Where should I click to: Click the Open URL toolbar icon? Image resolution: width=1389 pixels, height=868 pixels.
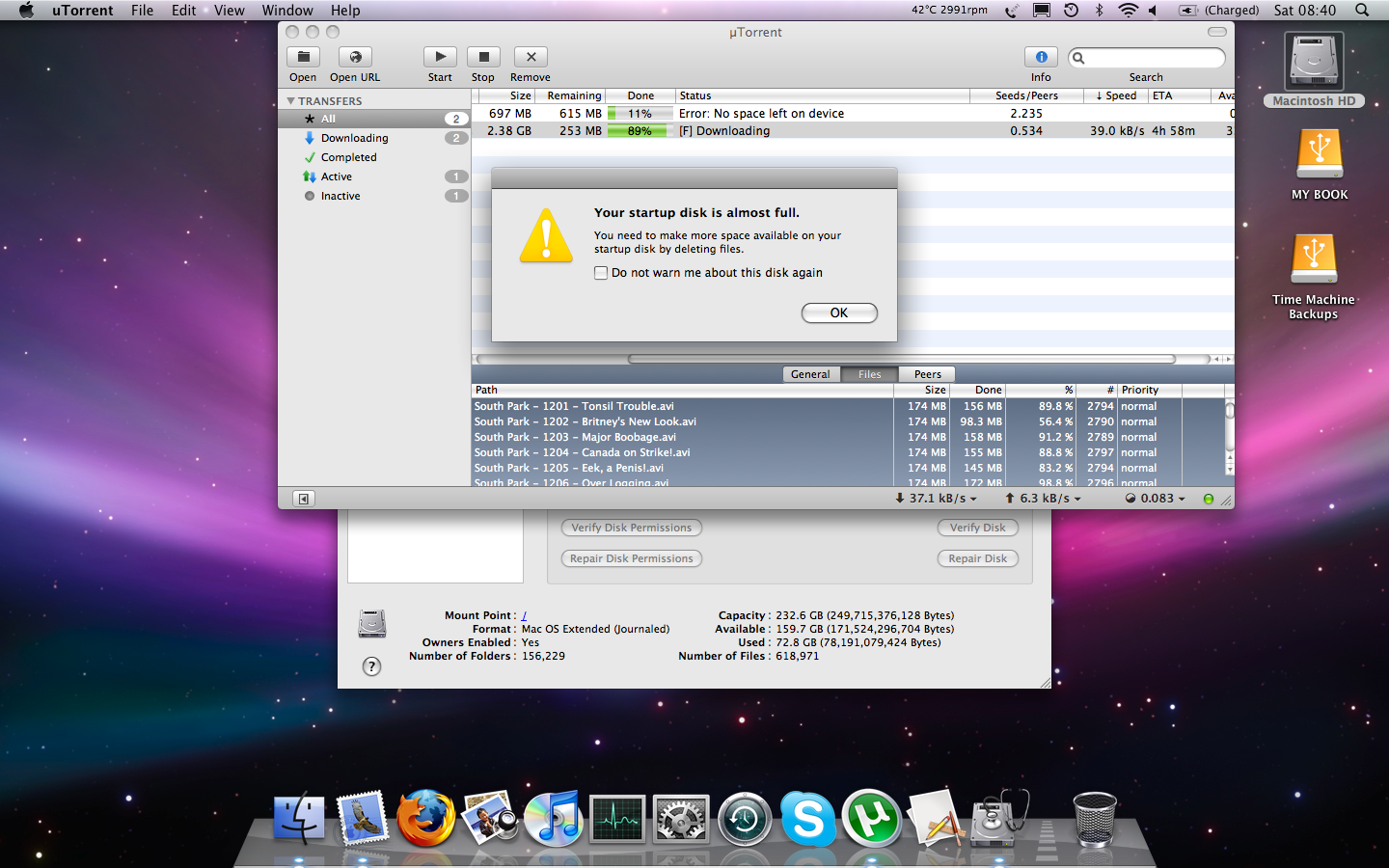[355, 57]
